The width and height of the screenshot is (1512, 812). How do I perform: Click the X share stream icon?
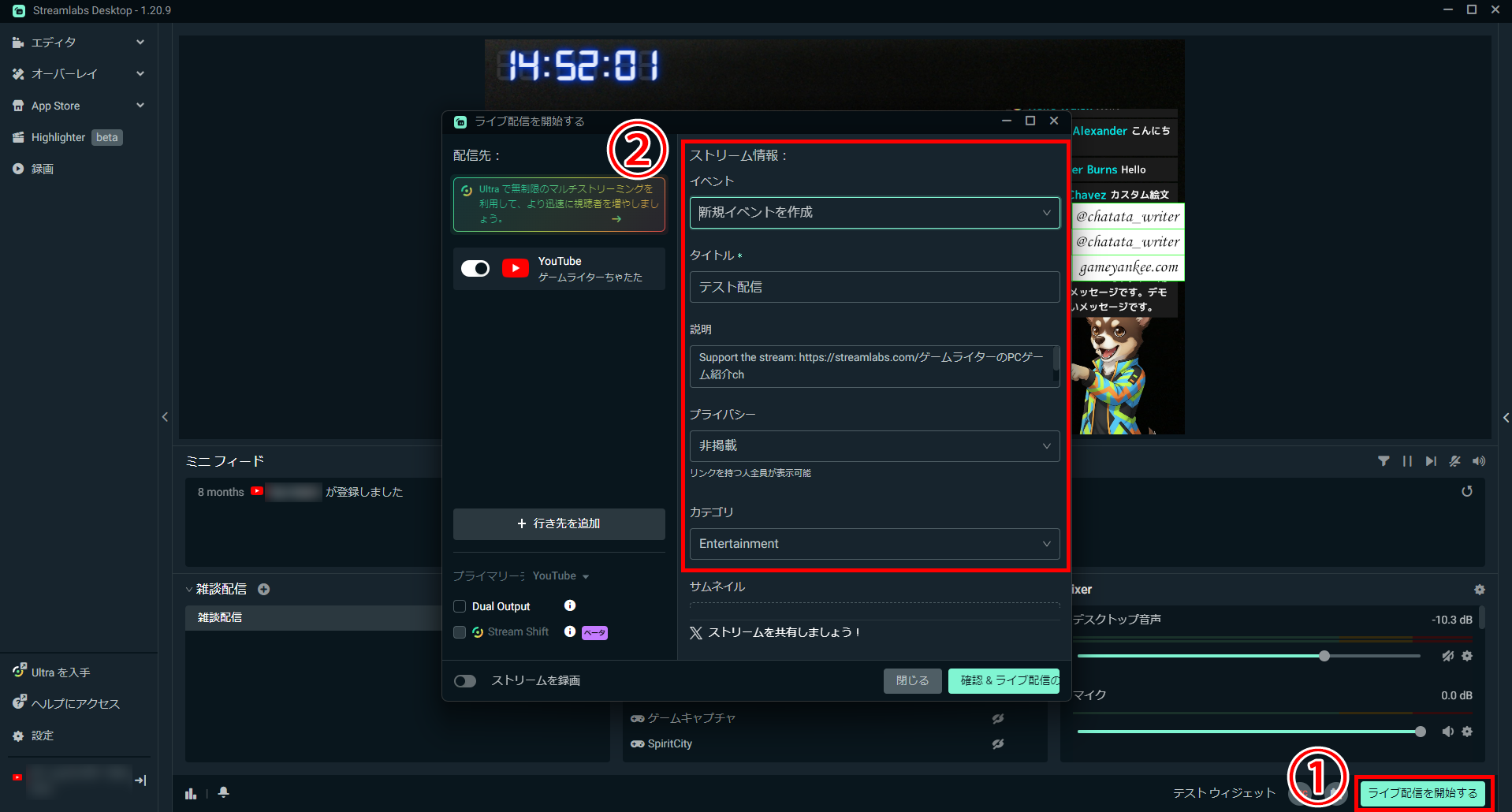click(696, 633)
